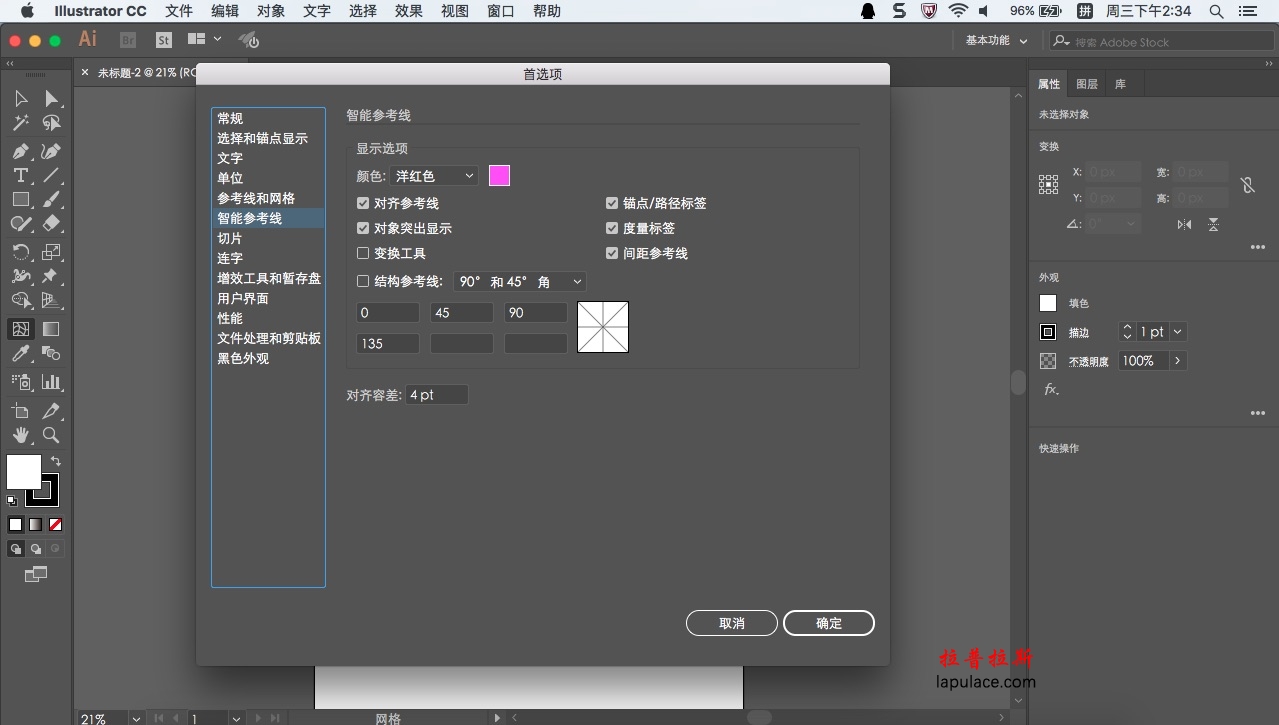Screen dimensions: 1279x725
Task: Switch to the 图层 panel tab
Action: coord(1087,84)
